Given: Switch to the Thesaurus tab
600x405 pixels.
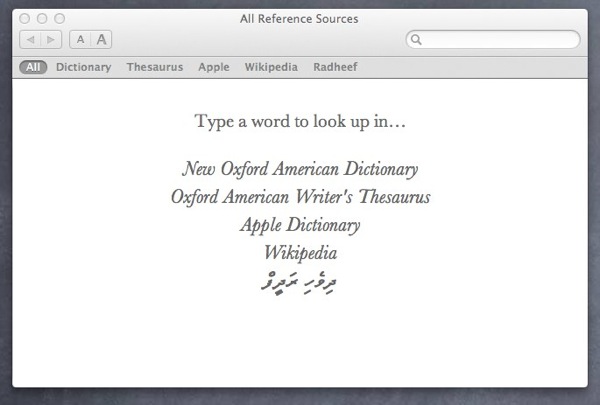Looking at the screenshot, I should coord(155,67).
